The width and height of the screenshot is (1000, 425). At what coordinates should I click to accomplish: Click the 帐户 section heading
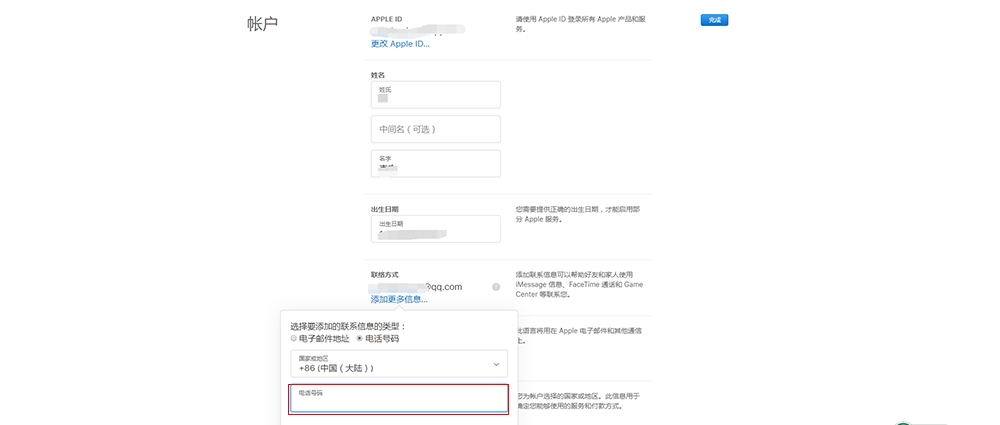tap(262, 23)
